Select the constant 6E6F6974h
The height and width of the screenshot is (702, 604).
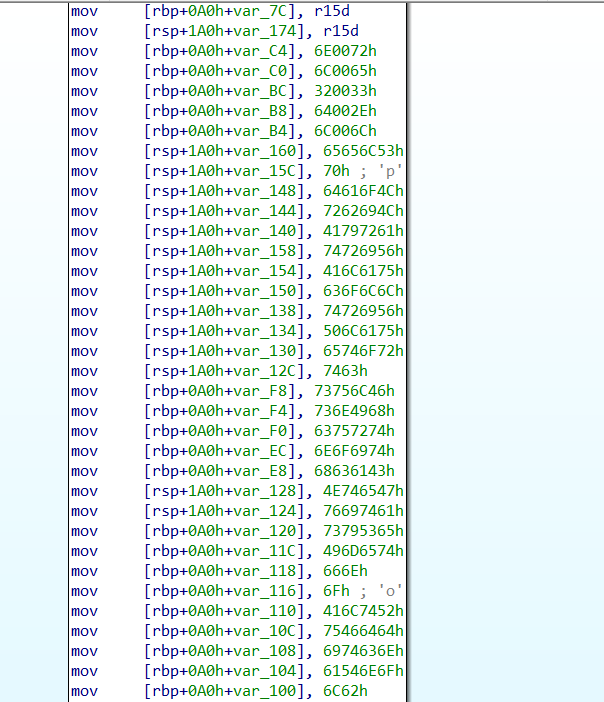pyautogui.click(x=354, y=451)
